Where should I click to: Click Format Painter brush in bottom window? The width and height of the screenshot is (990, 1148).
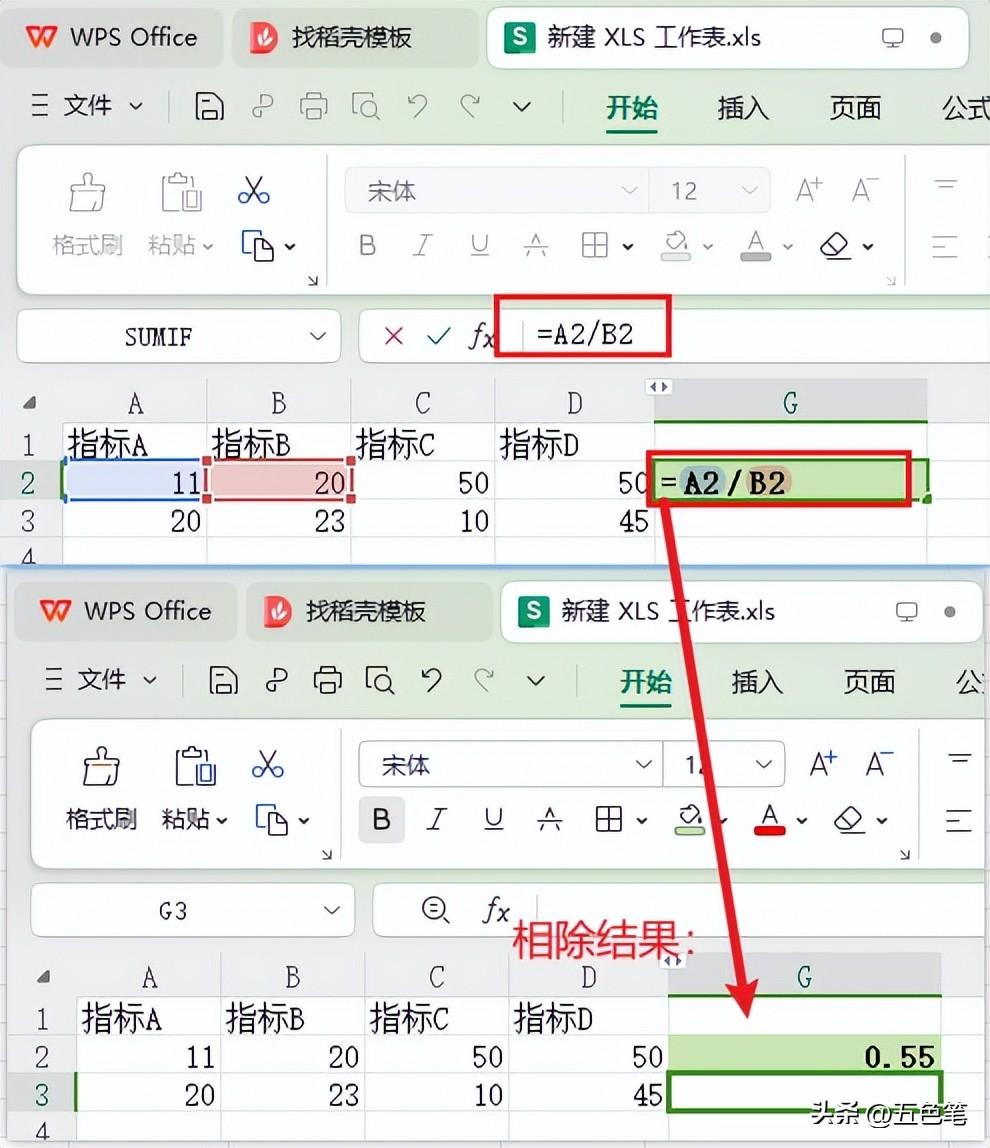click(x=101, y=767)
